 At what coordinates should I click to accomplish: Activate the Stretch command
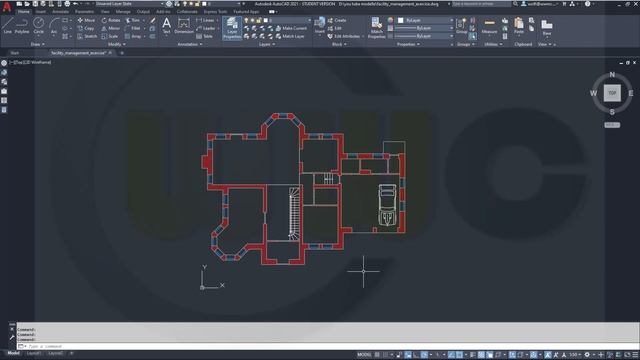[87, 36]
